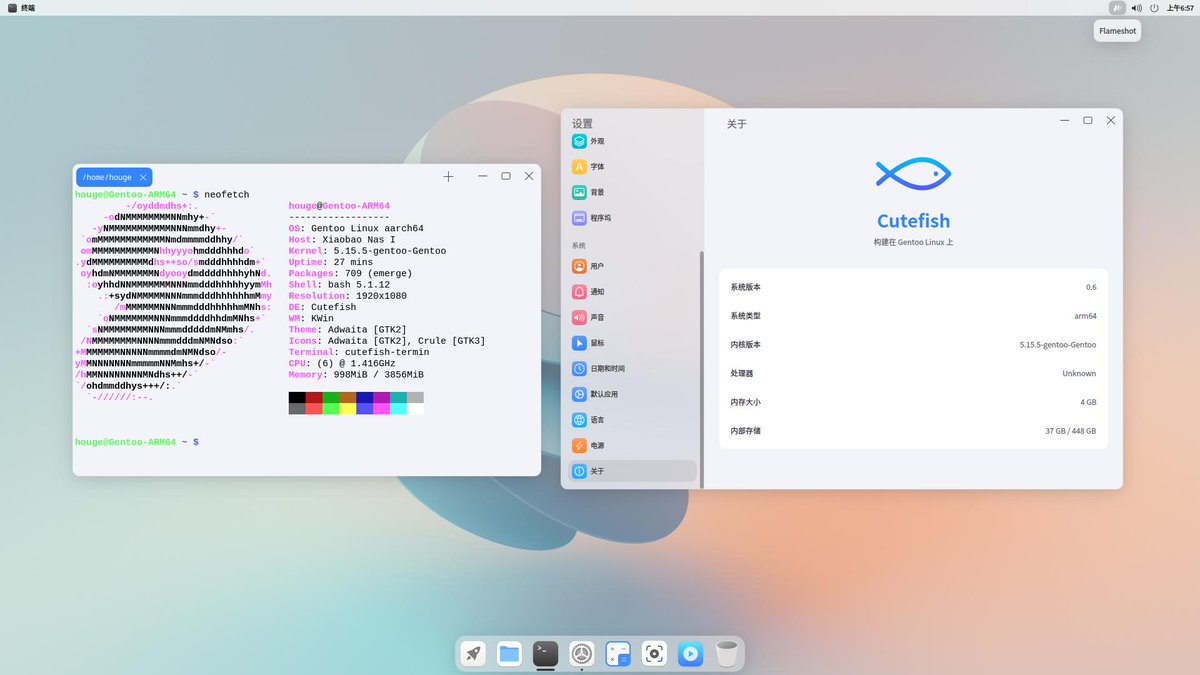The image size is (1200, 675).
Task: Open the calculator from the dock
Action: click(x=618, y=654)
